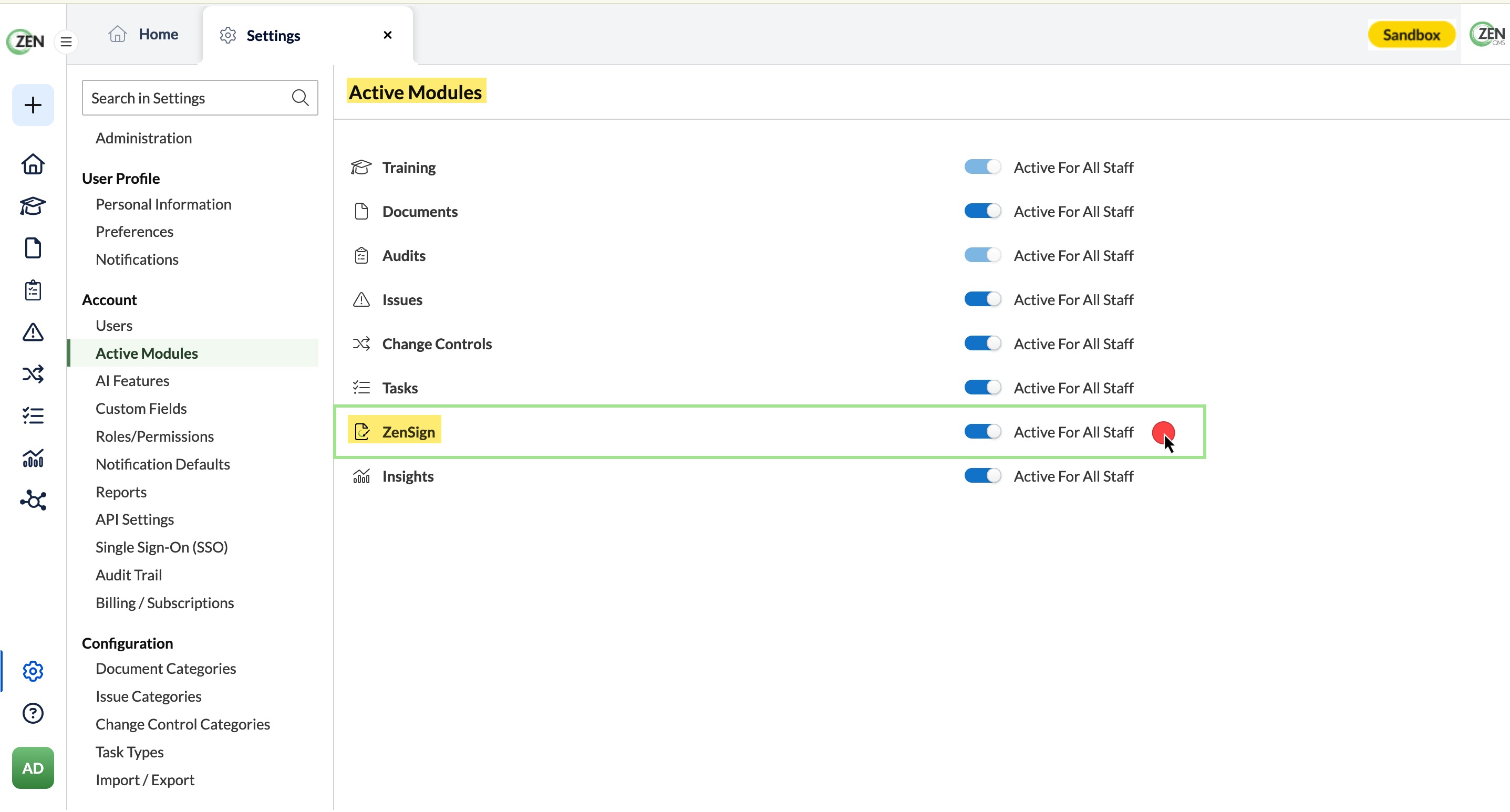Open Audits clipboard icon in sidebar
The image size is (1510, 812).
pyautogui.click(x=33, y=290)
